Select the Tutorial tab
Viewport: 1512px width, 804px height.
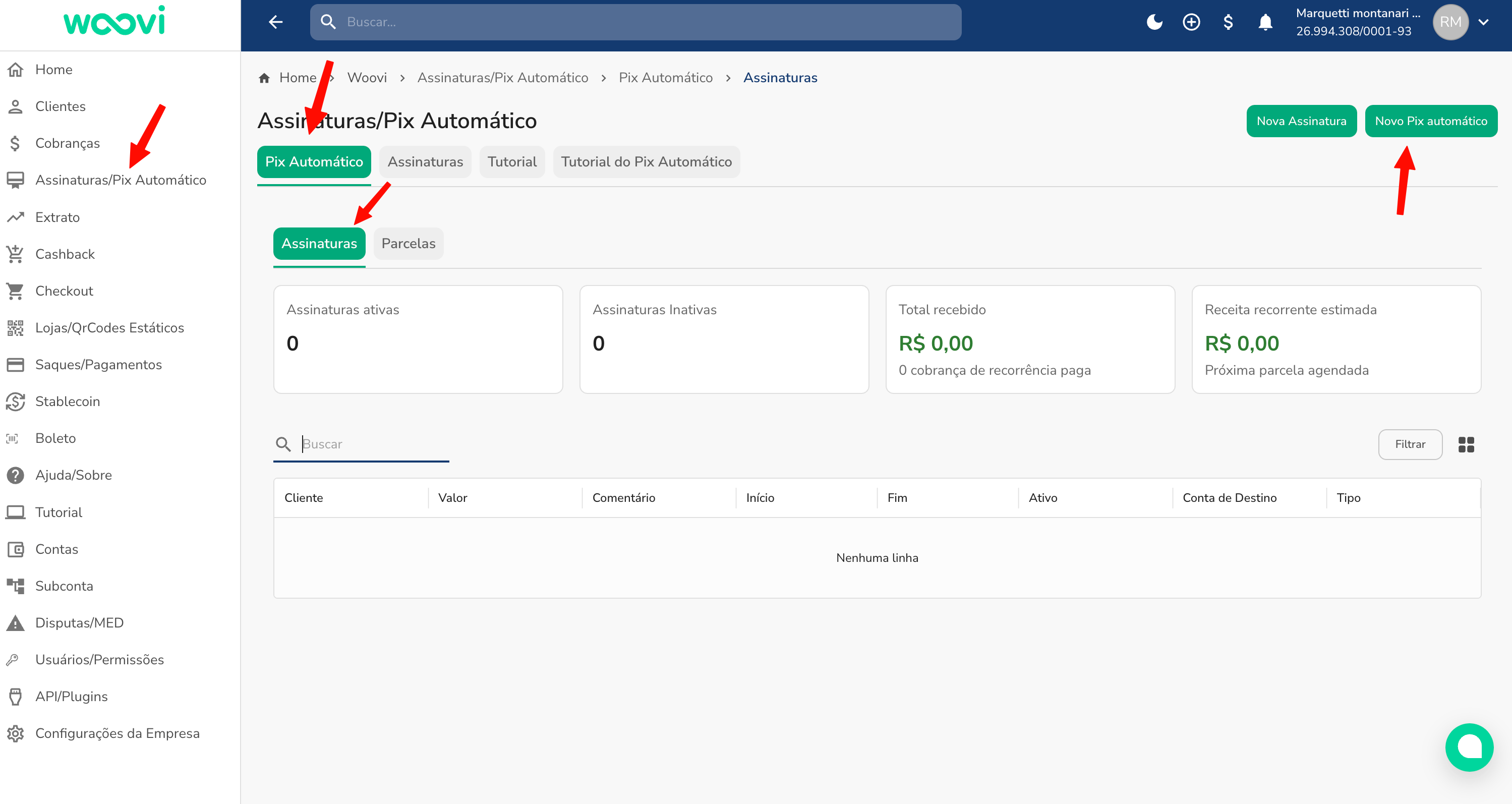pos(512,162)
